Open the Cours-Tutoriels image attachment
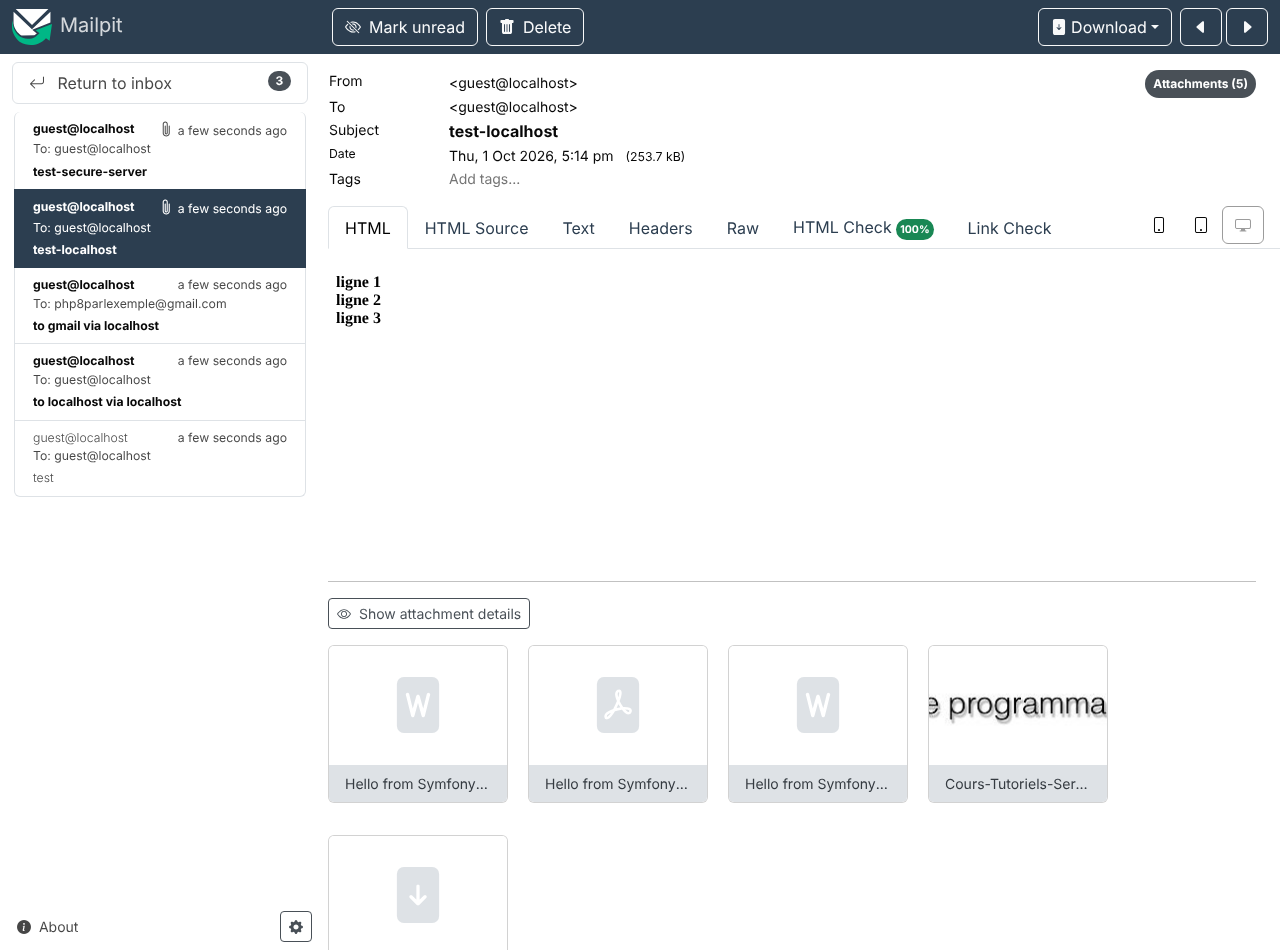1280x950 pixels. [x=1018, y=724]
